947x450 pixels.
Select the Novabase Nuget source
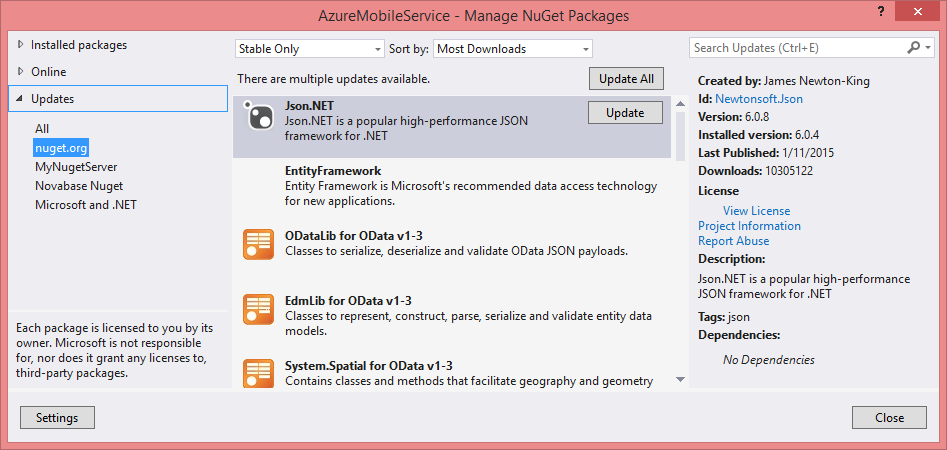pos(79,186)
